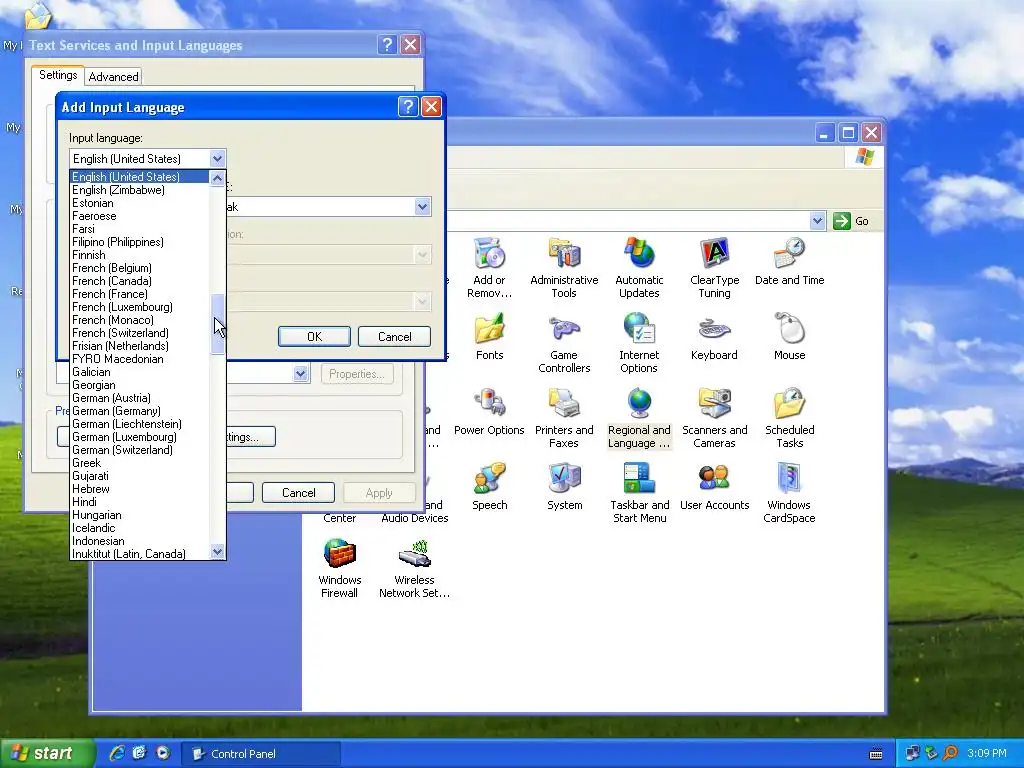The height and width of the screenshot is (768, 1024).
Task: Click the help button in Add Input Language
Action: point(408,106)
